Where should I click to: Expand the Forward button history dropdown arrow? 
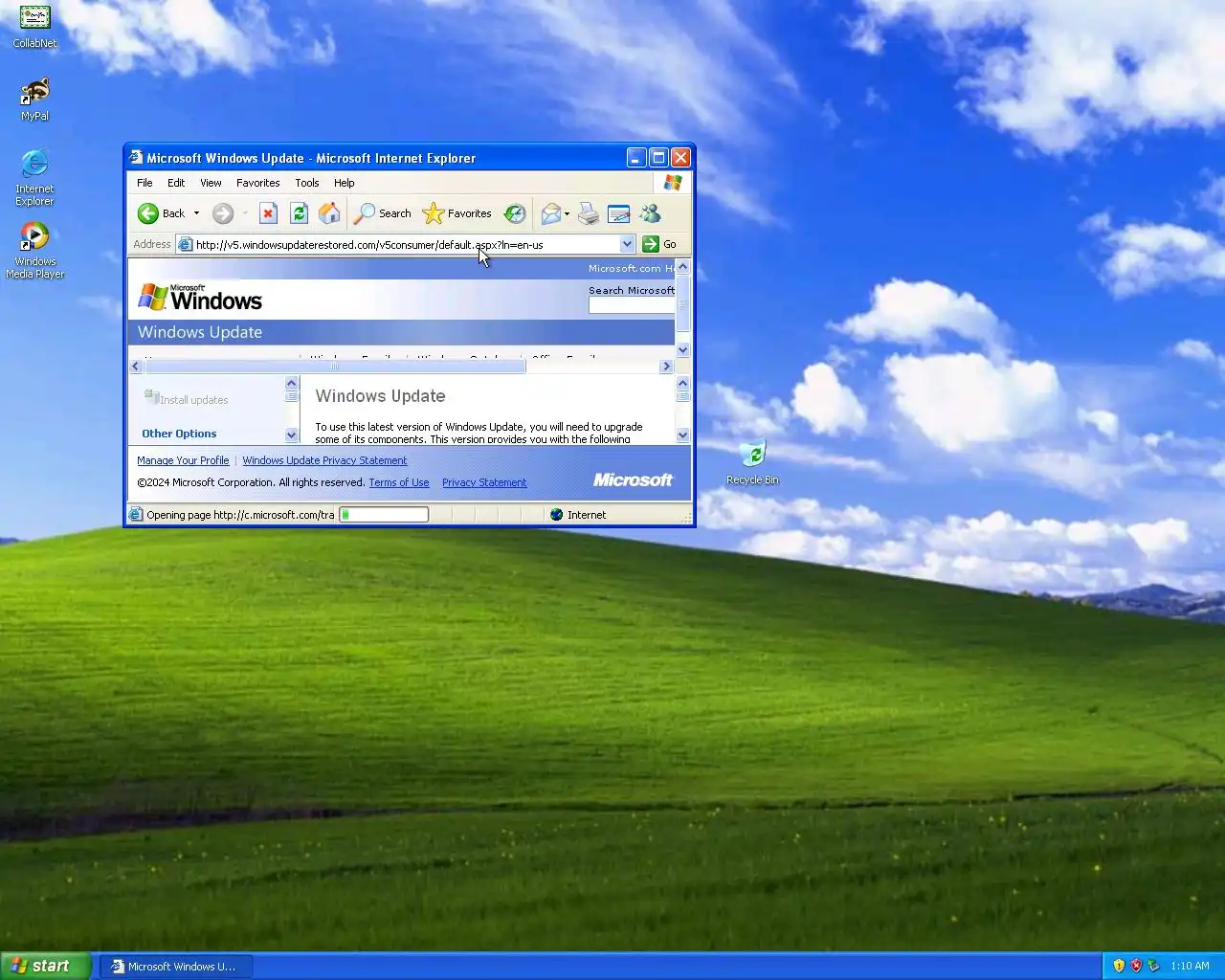pyautogui.click(x=245, y=213)
